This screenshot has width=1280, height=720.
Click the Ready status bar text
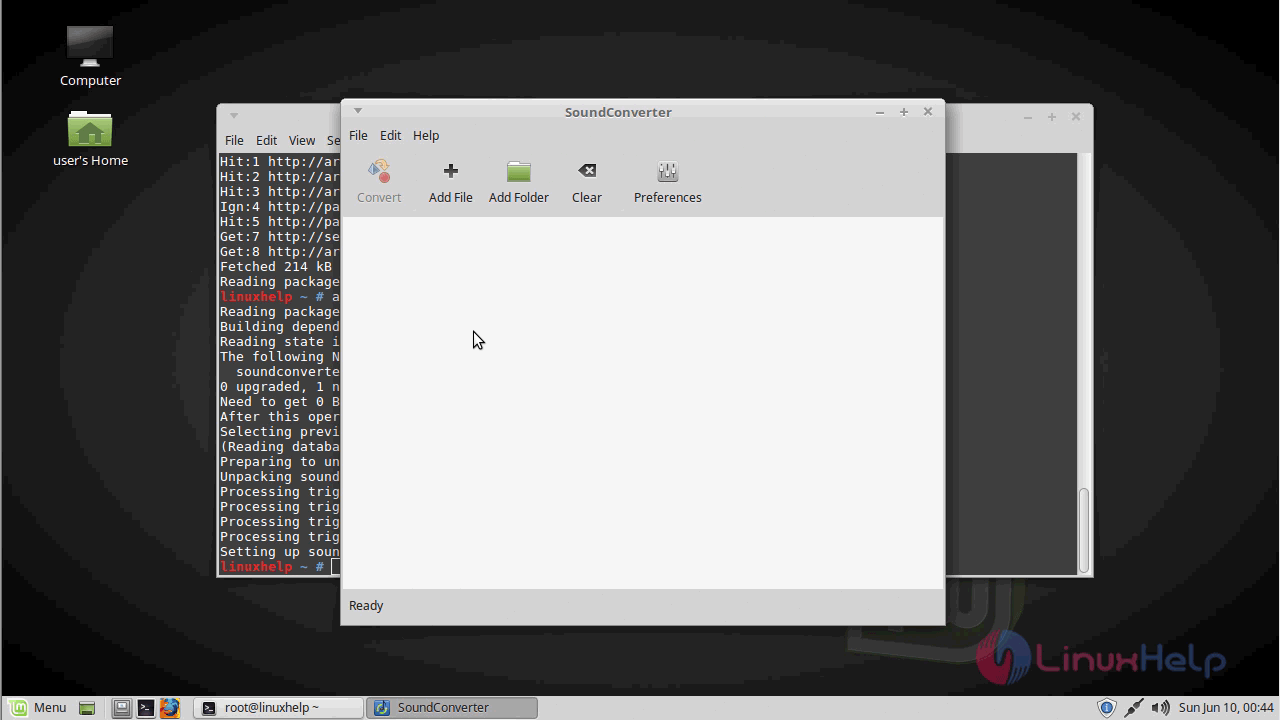click(x=366, y=605)
